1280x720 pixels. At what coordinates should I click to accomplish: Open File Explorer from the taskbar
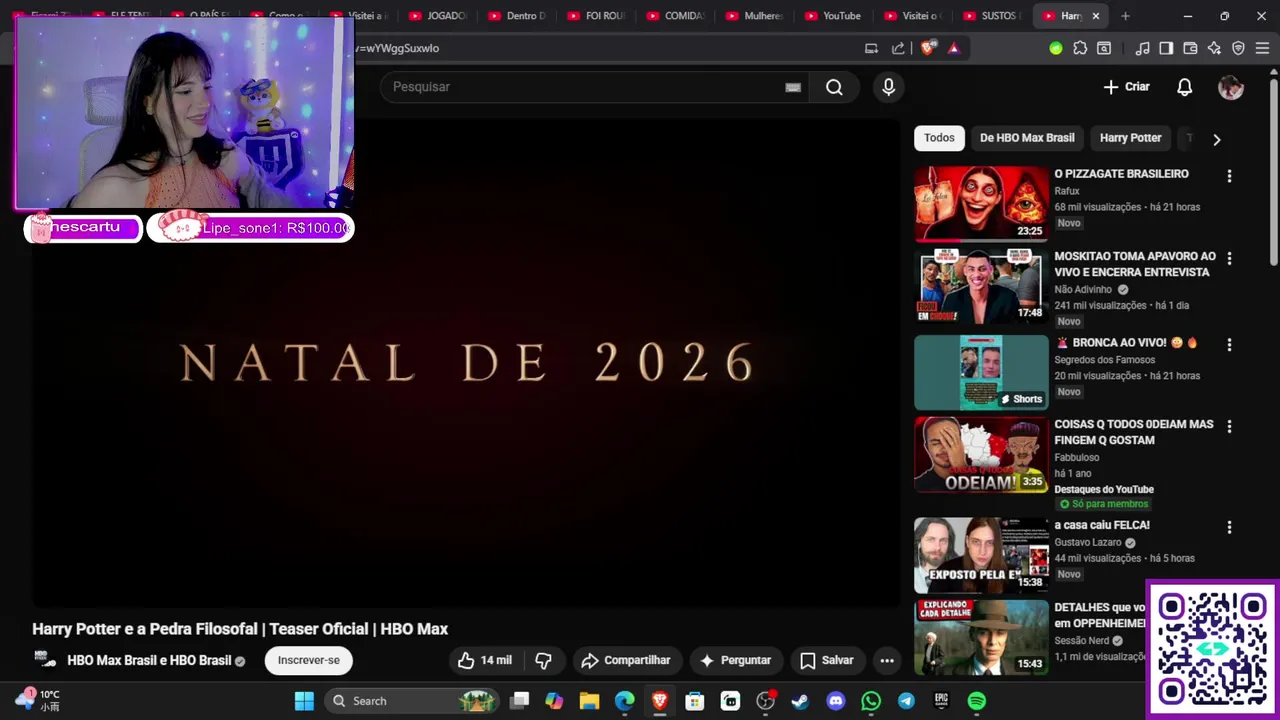tap(589, 701)
